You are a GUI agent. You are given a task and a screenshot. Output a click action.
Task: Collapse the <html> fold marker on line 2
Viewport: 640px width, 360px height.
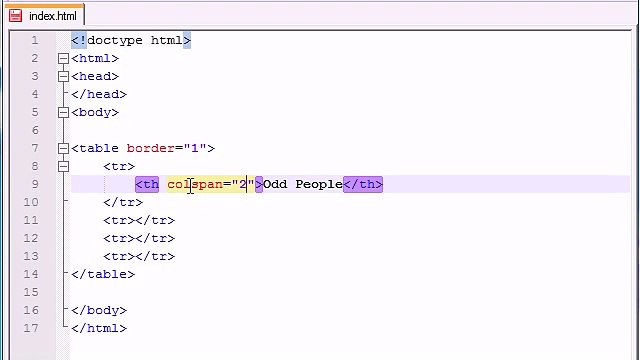(x=63, y=58)
